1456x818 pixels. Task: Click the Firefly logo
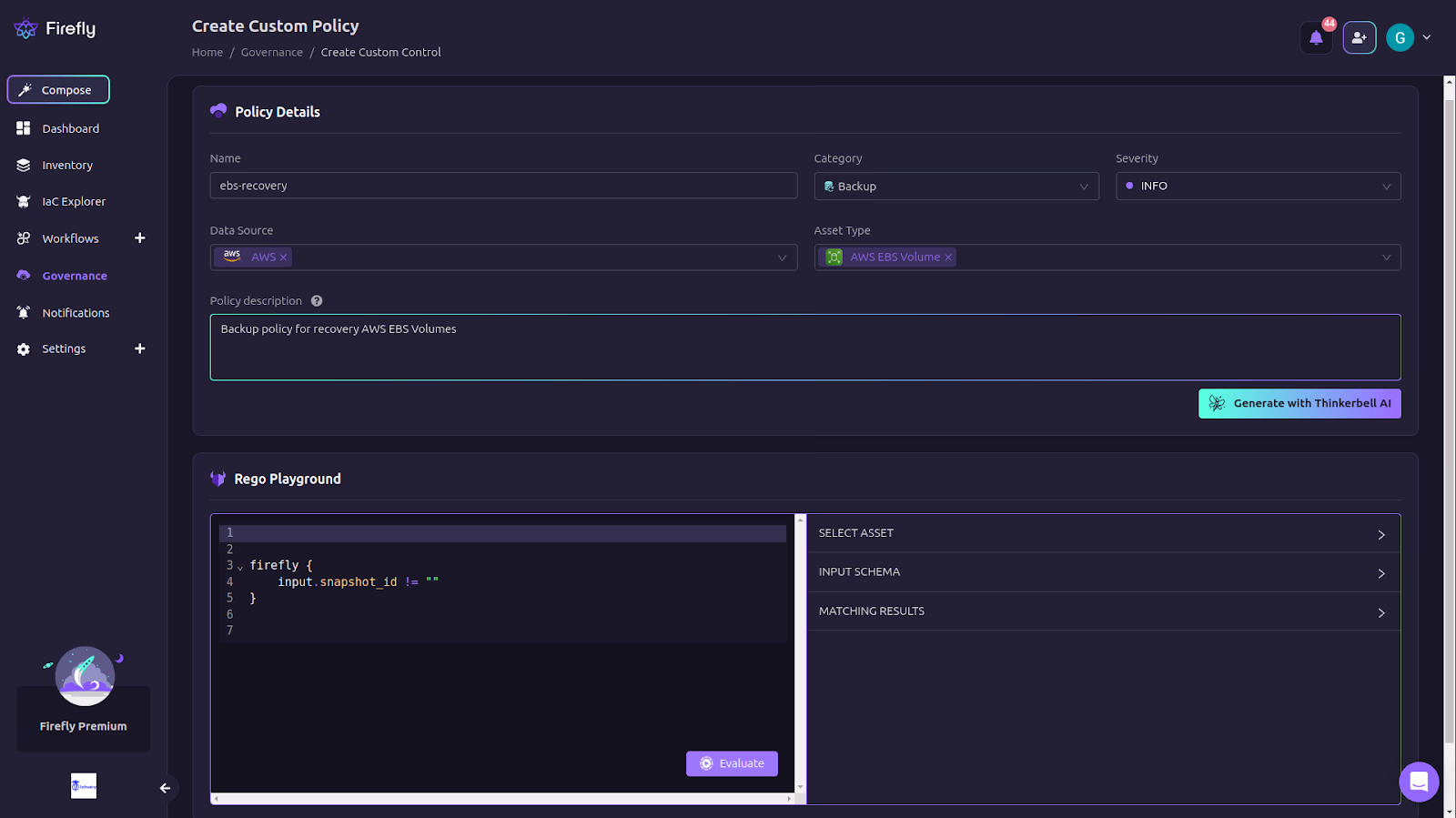click(55, 29)
